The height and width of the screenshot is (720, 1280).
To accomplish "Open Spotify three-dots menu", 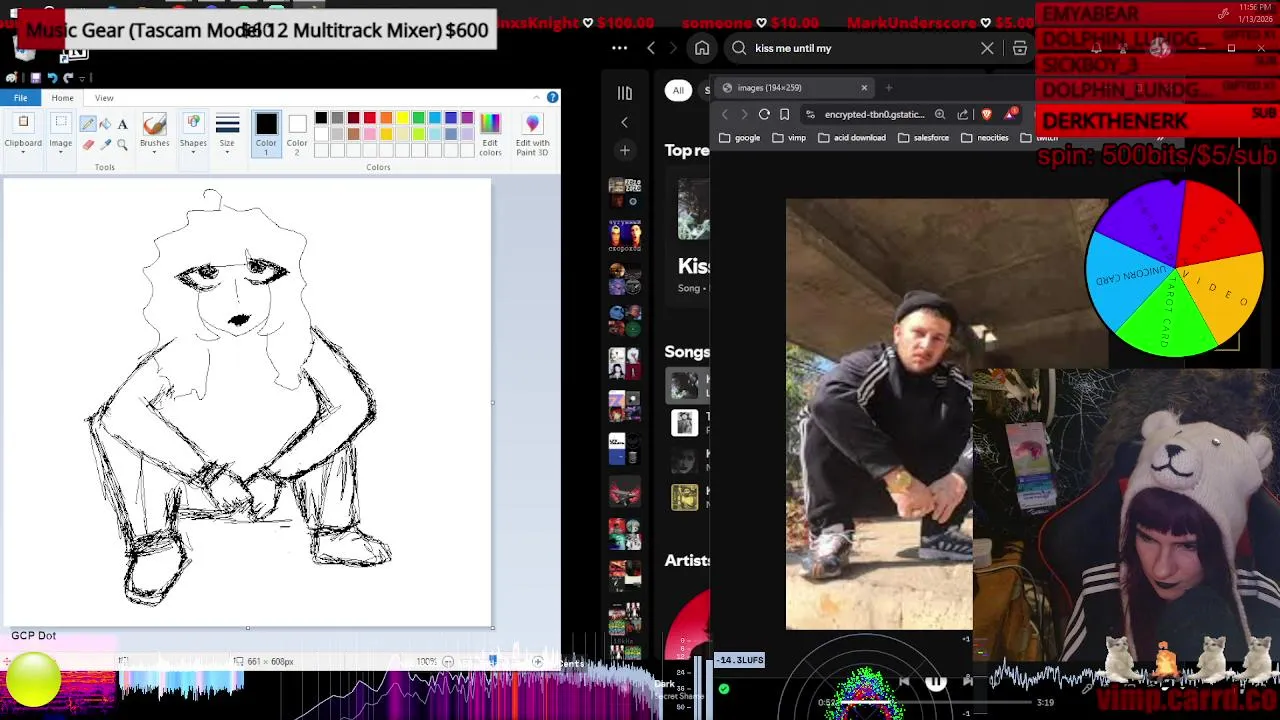I will pos(620,48).
